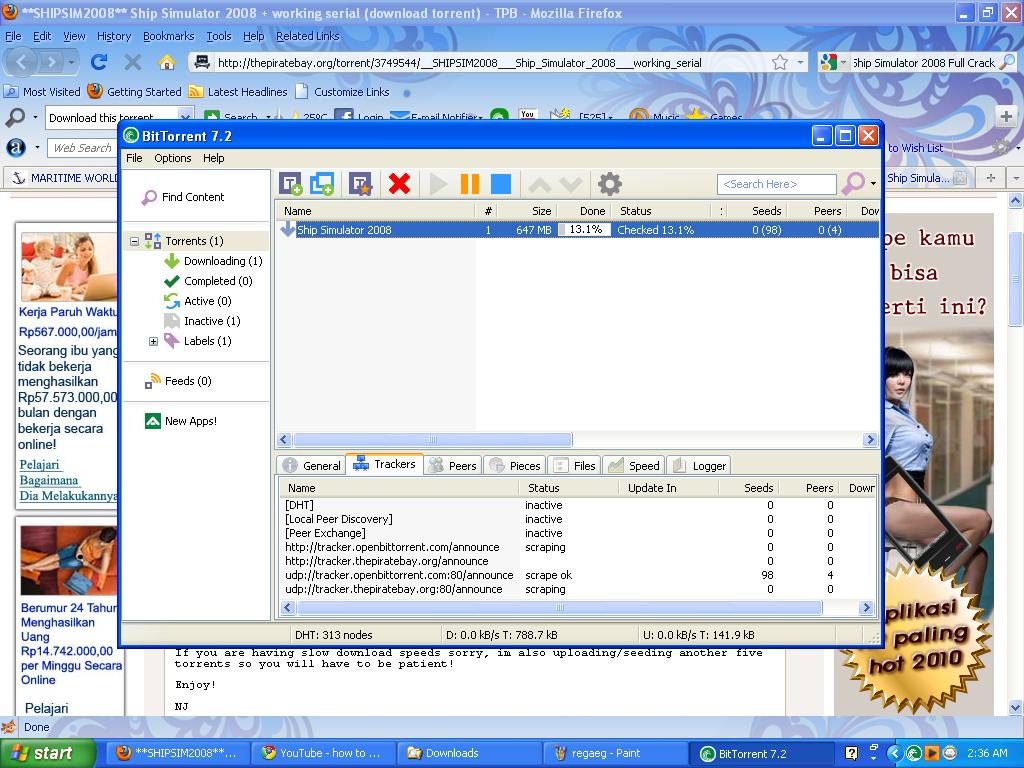Collapse the Torrents (1) tree node
Image resolution: width=1024 pixels, height=768 pixels.
pos(135,241)
